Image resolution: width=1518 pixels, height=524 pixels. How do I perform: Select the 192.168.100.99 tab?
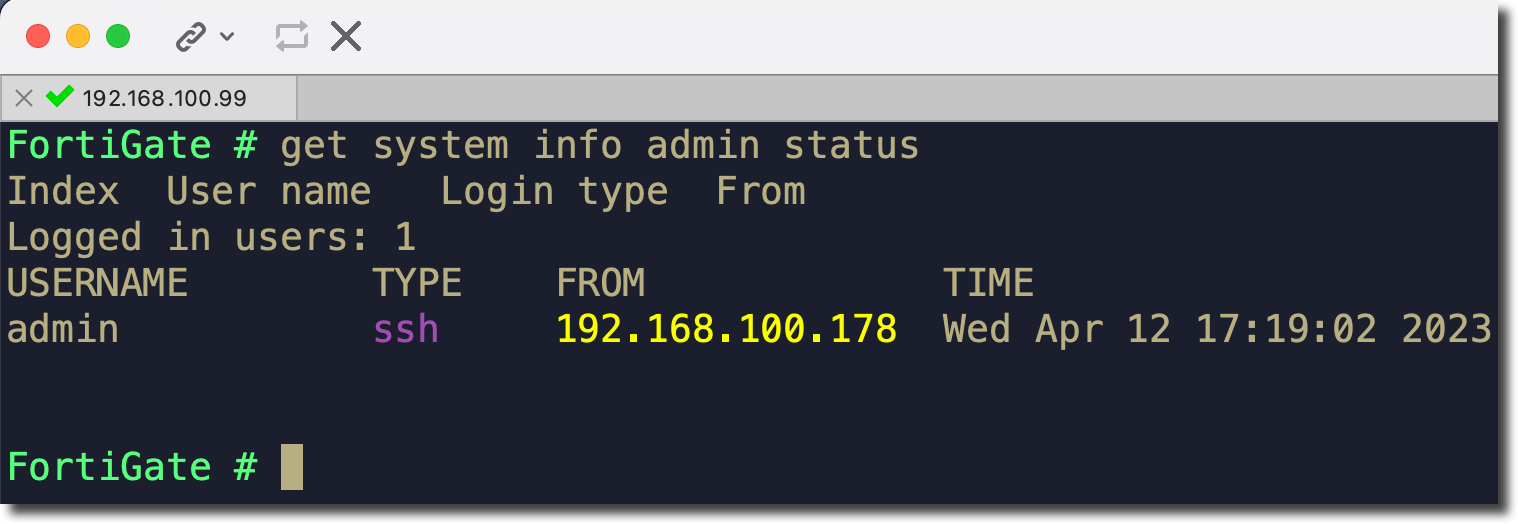point(165,98)
